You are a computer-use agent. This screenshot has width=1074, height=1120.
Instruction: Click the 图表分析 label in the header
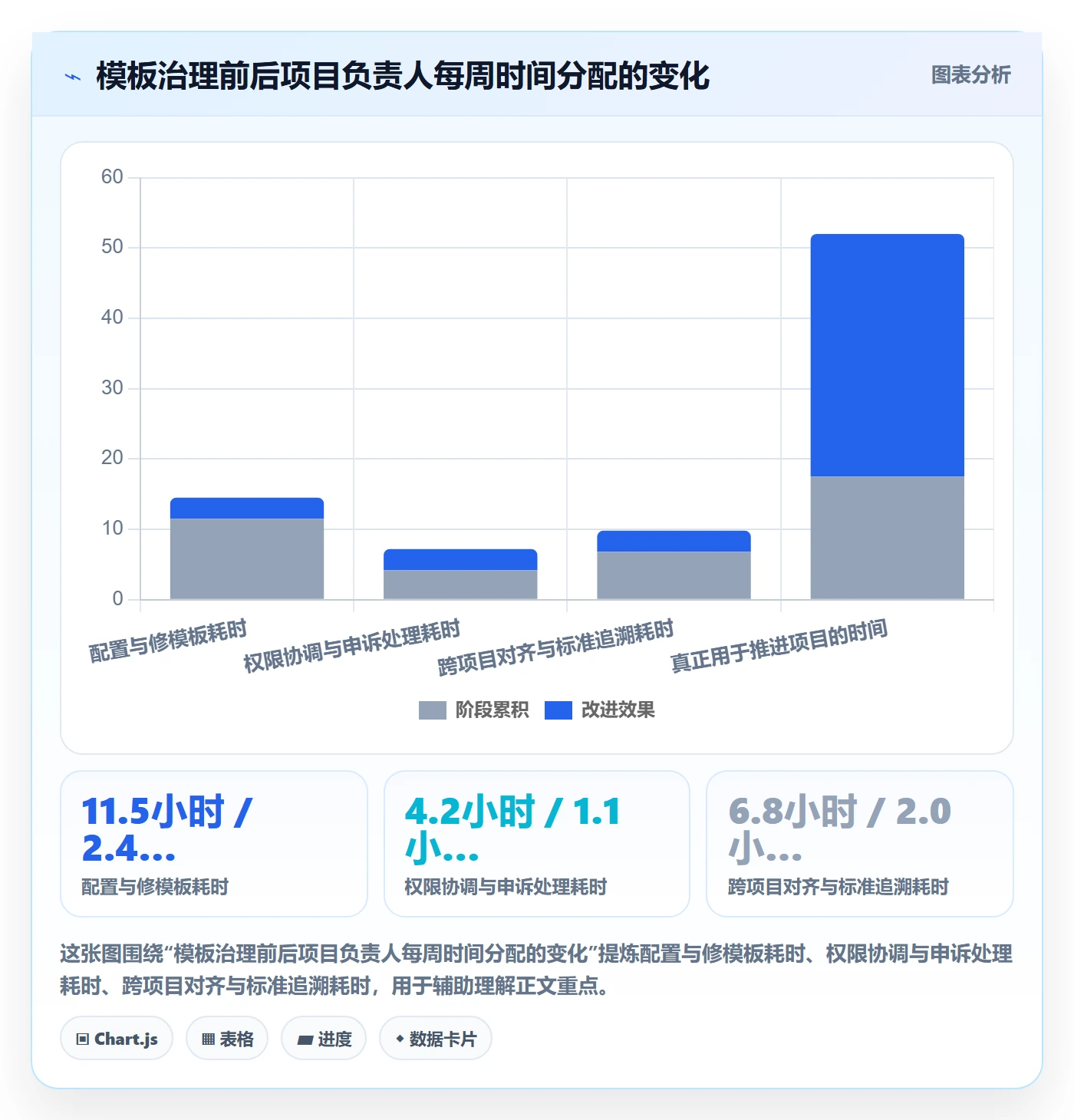(970, 75)
